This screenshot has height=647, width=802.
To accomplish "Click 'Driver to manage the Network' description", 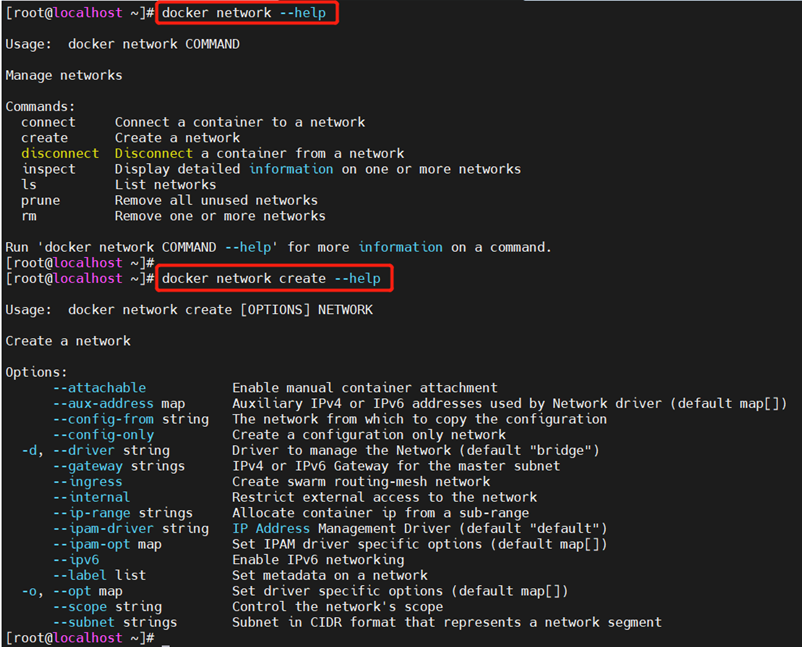I will (x=415, y=451).
